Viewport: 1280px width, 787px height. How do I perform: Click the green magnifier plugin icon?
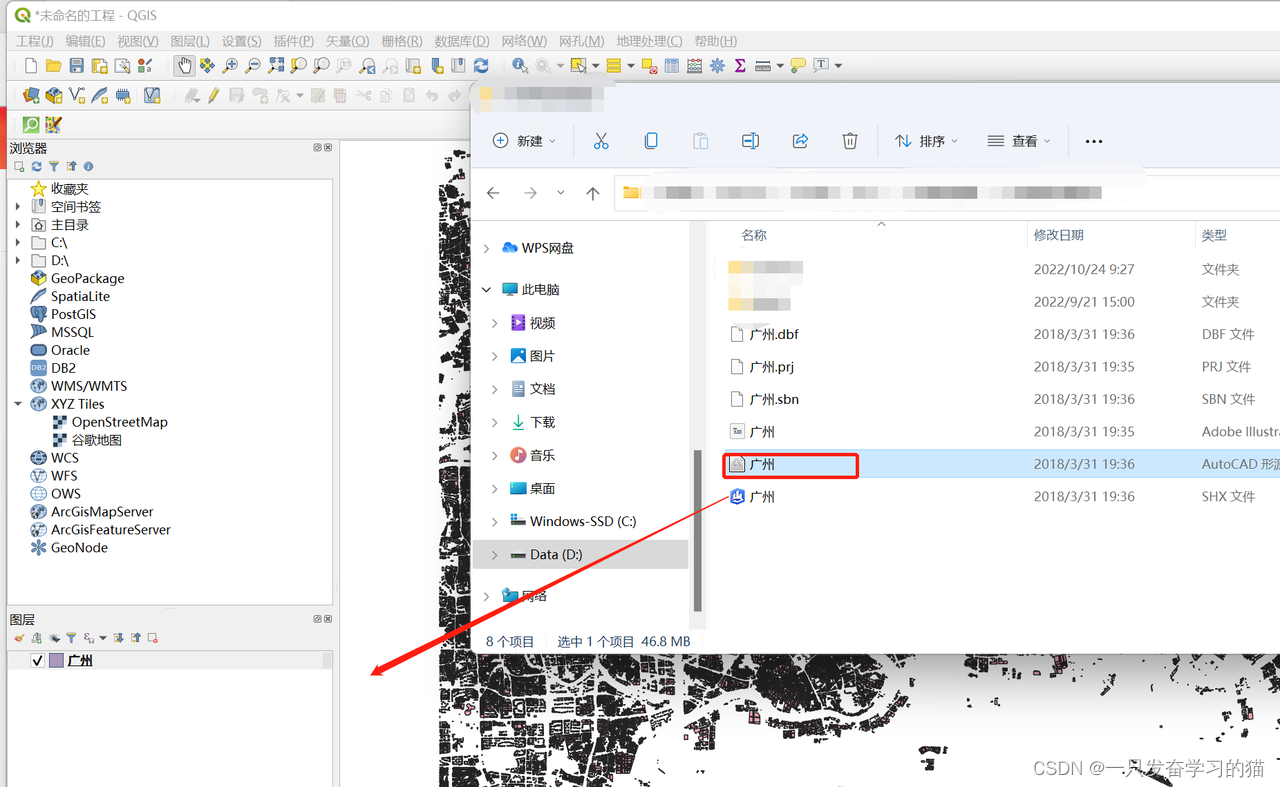pos(31,125)
